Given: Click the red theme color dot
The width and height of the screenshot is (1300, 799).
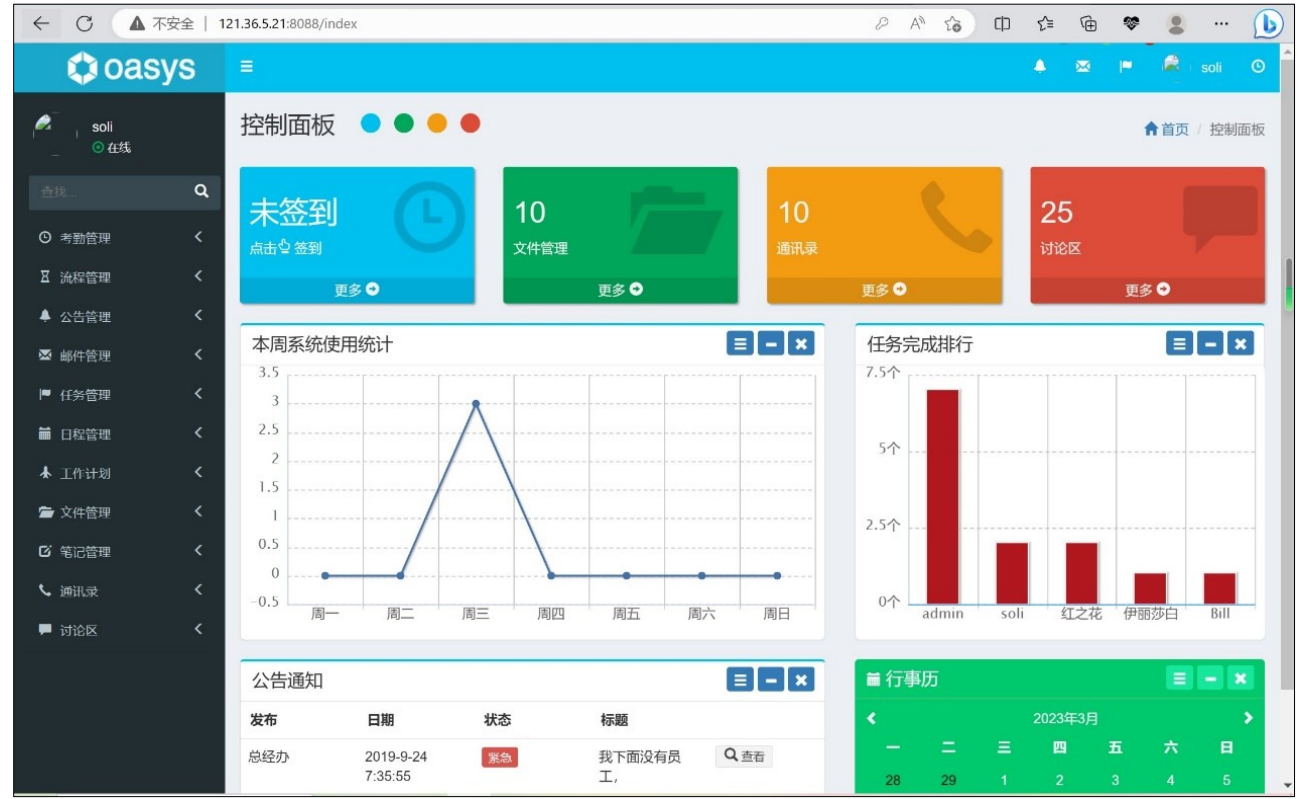Looking at the screenshot, I should (470, 123).
